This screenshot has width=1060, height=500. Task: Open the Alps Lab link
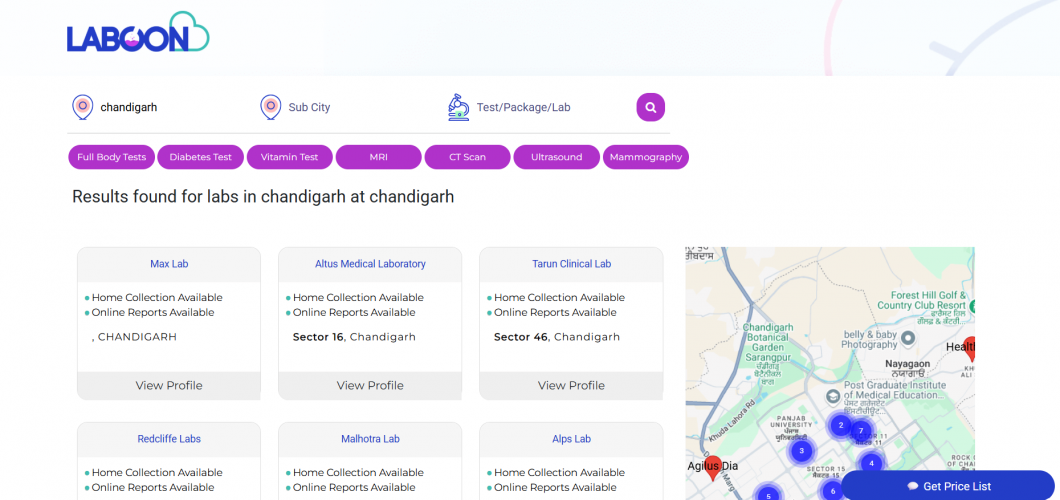click(x=571, y=439)
